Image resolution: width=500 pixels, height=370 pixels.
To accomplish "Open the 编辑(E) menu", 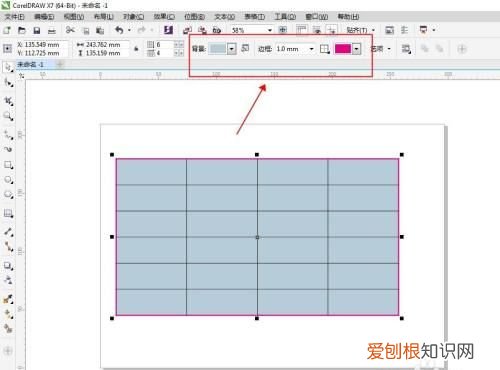I will coord(44,16).
